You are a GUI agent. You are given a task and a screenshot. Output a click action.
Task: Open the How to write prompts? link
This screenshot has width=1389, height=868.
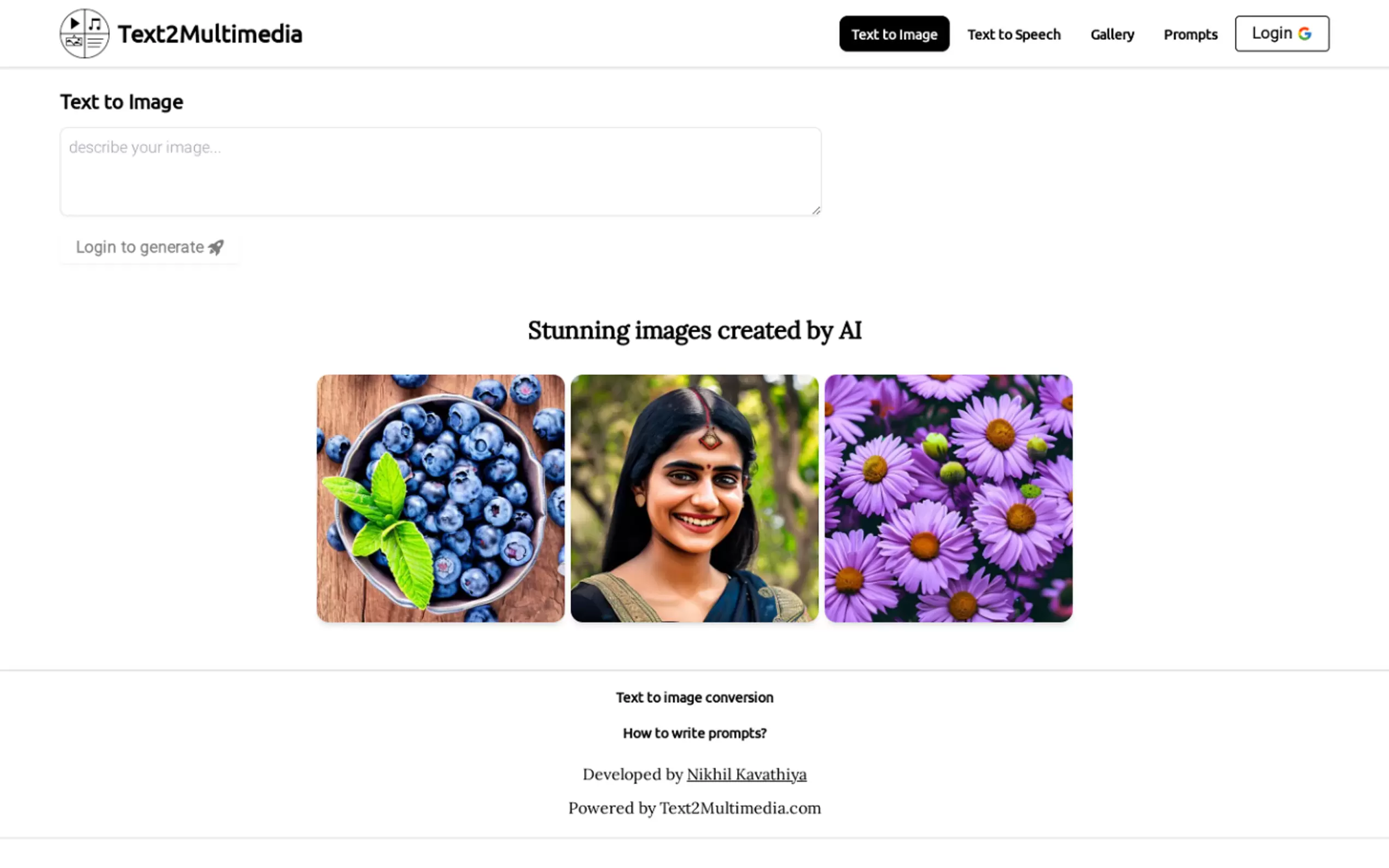tap(694, 733)
